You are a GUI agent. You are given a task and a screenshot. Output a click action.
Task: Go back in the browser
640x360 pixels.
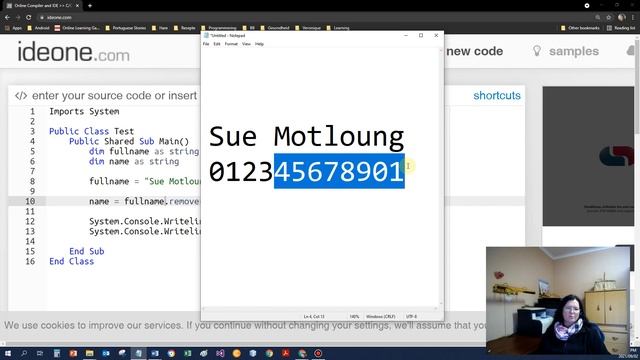(x=7, y=17)
